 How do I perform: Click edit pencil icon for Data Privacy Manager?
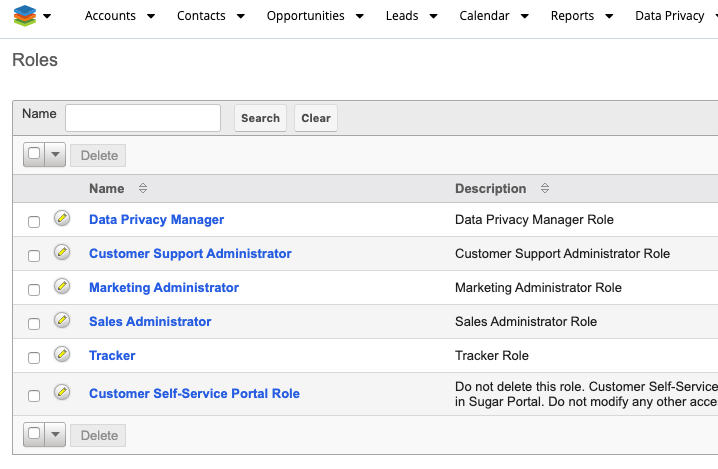[62, 218]
